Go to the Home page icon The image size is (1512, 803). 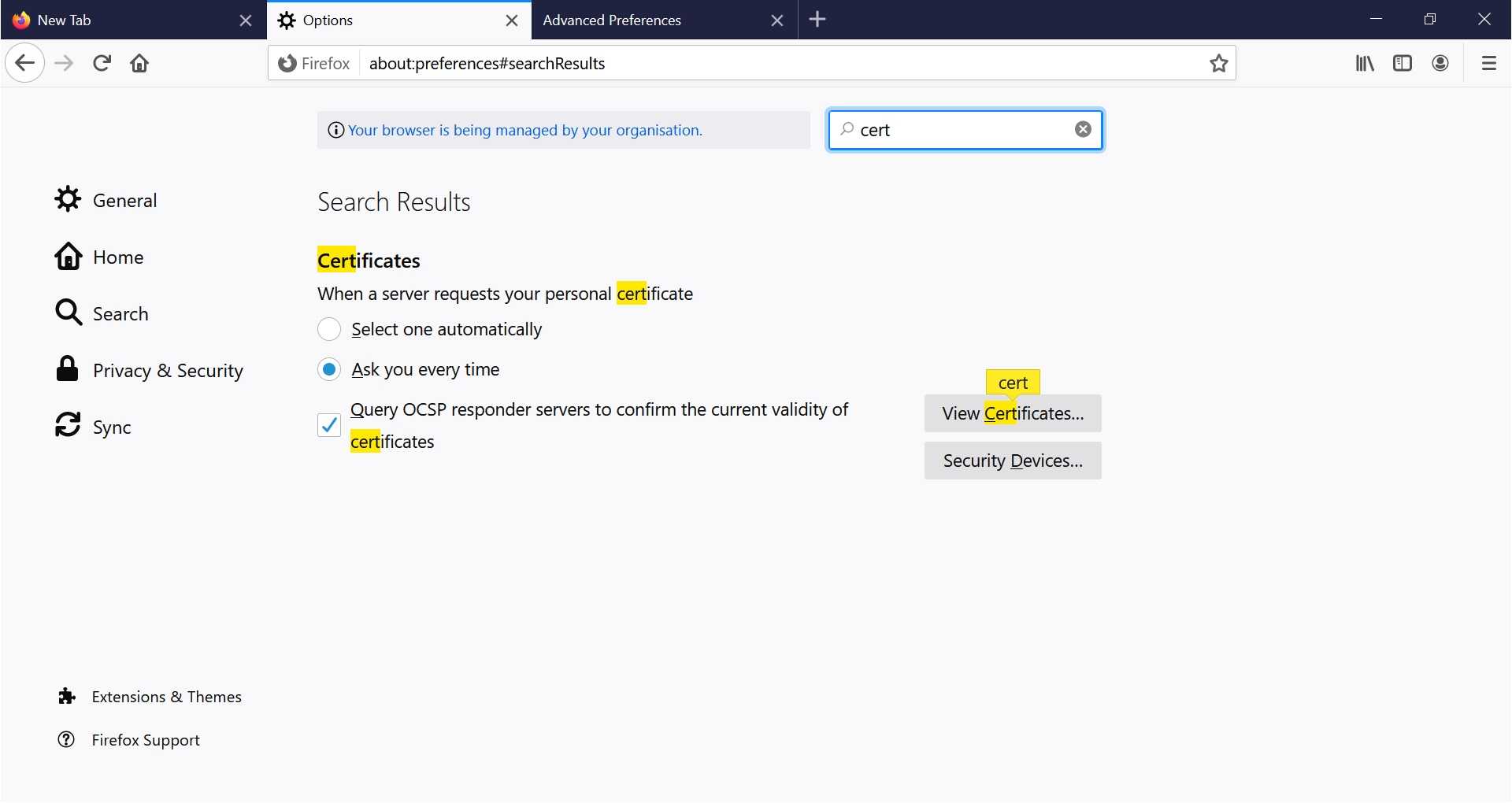point(140,63)
